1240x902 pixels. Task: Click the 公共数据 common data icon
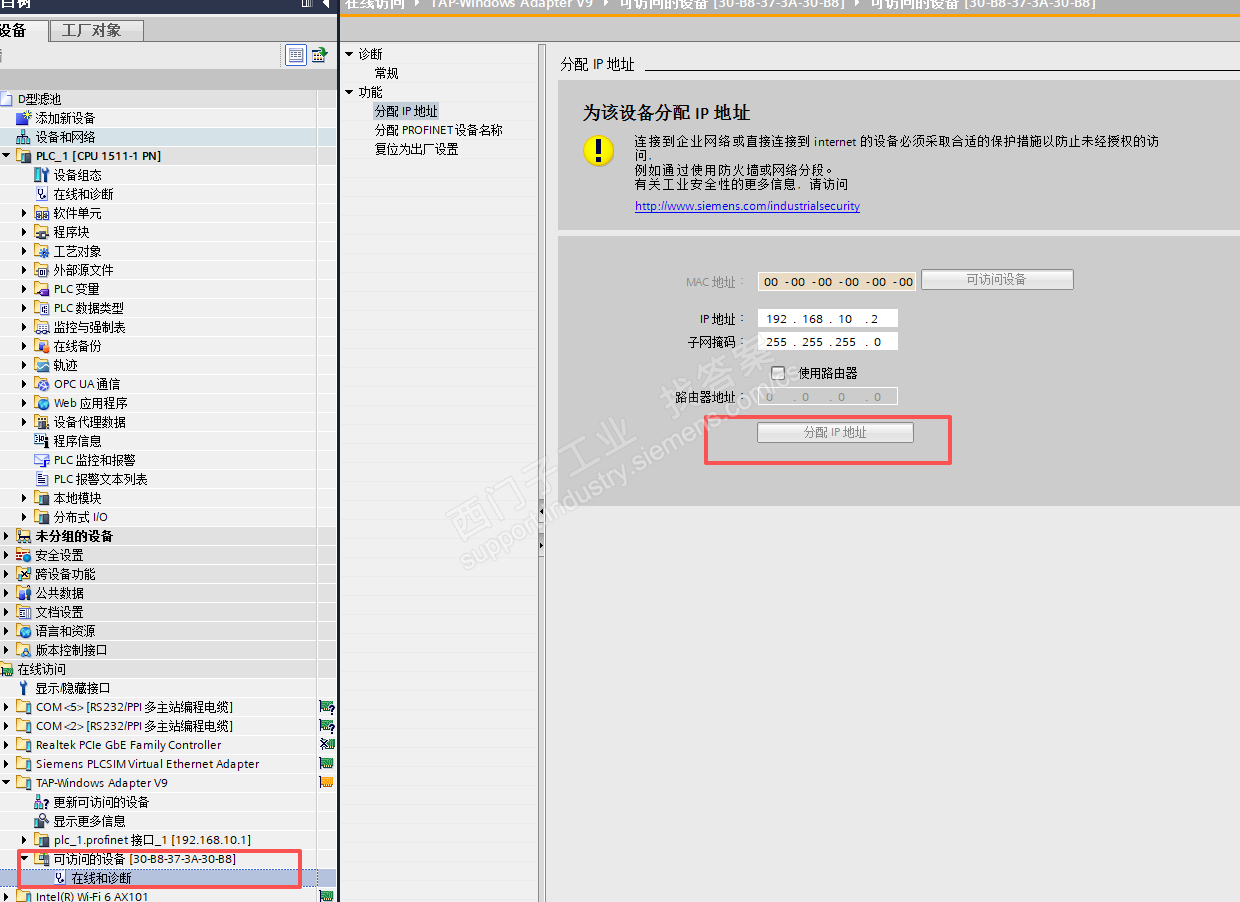[x=24, y=593]
